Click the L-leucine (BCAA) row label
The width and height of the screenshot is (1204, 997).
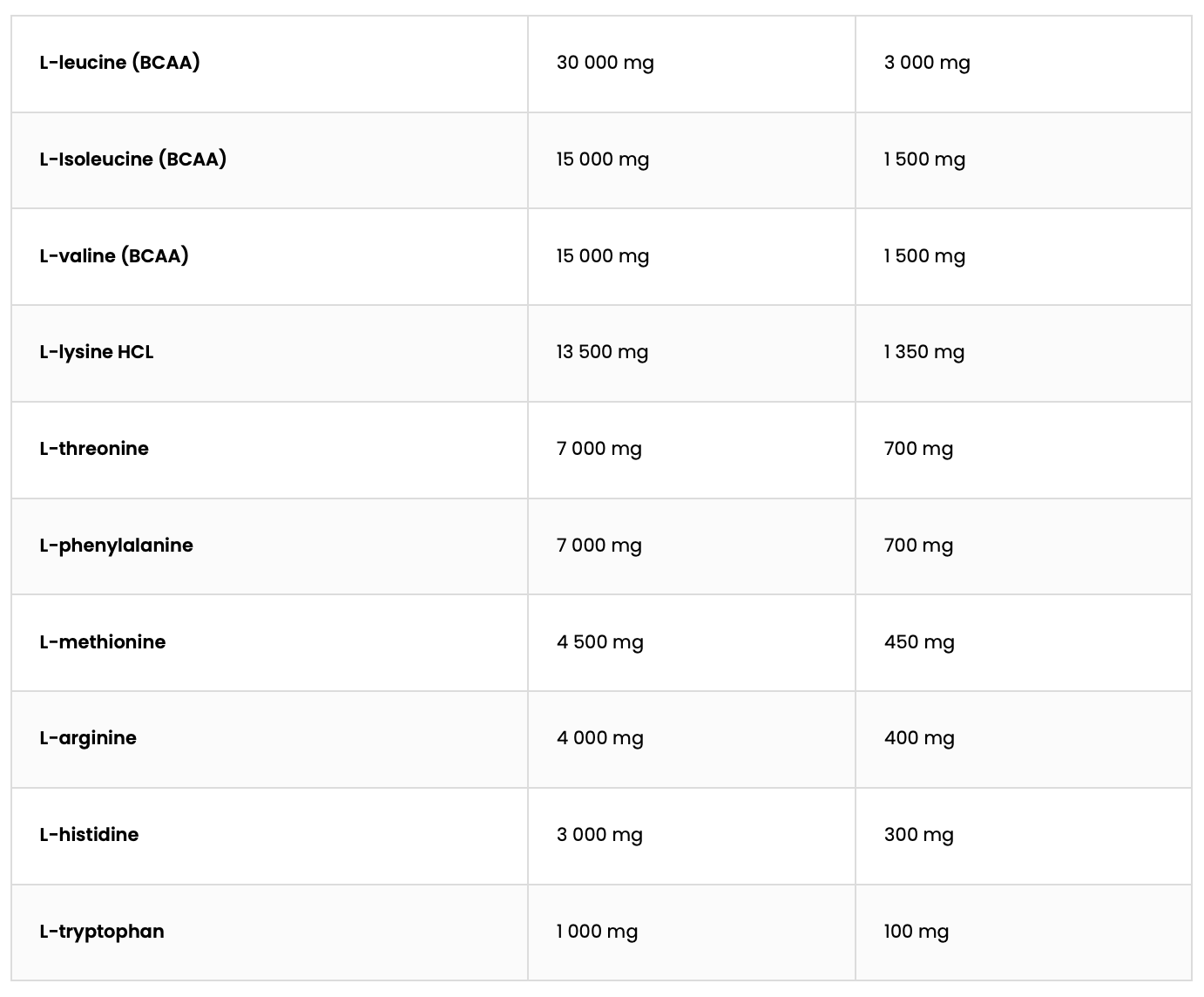click(x=119, y=63)
